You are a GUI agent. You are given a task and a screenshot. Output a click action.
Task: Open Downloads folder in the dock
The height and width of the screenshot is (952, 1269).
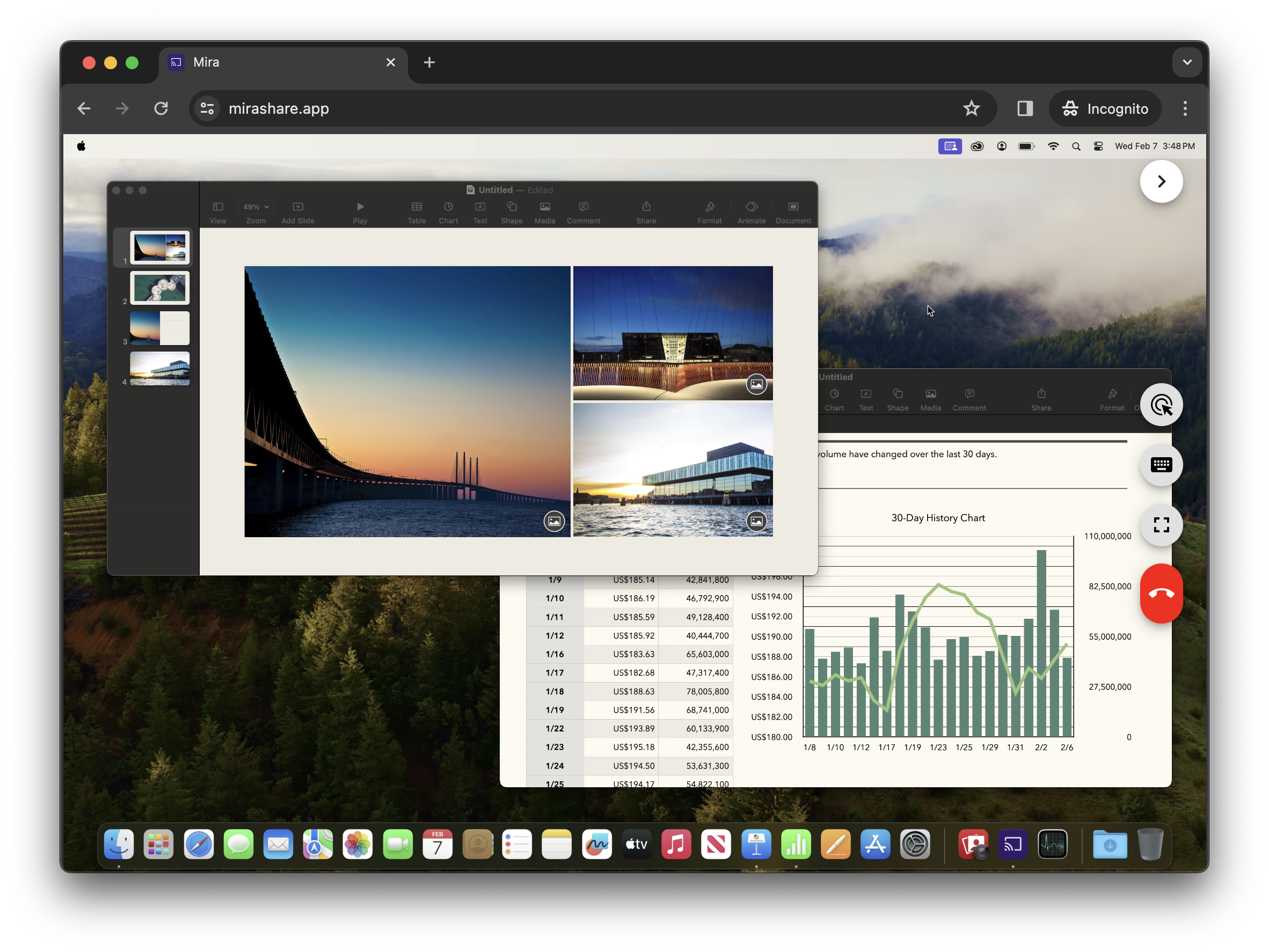point(1110,844)
